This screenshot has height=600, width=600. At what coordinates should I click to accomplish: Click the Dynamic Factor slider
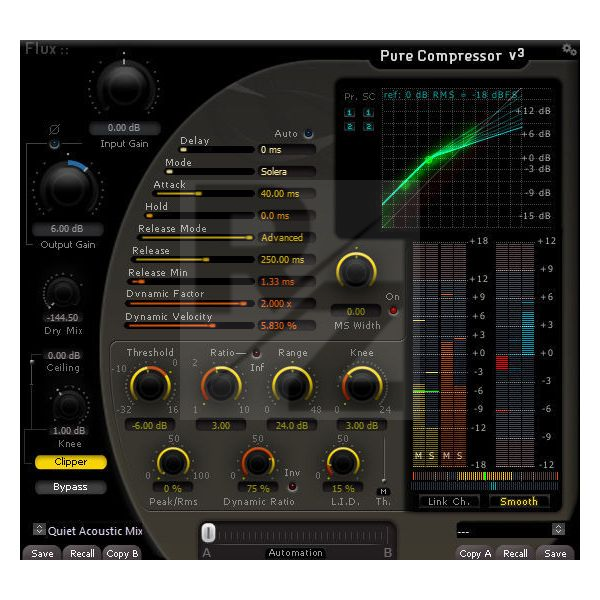point(190,304)
